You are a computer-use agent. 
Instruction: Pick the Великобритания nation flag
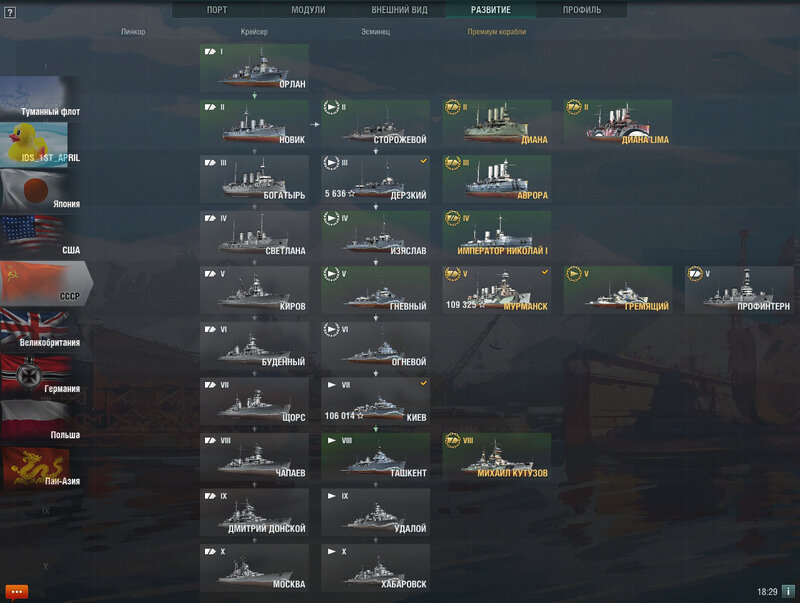[40, 330]
